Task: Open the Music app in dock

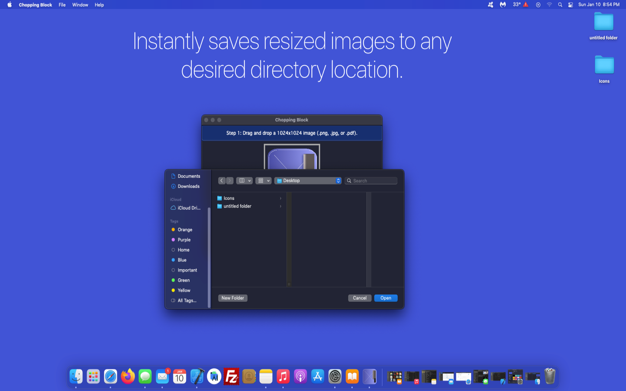Action: pos(283,376)
